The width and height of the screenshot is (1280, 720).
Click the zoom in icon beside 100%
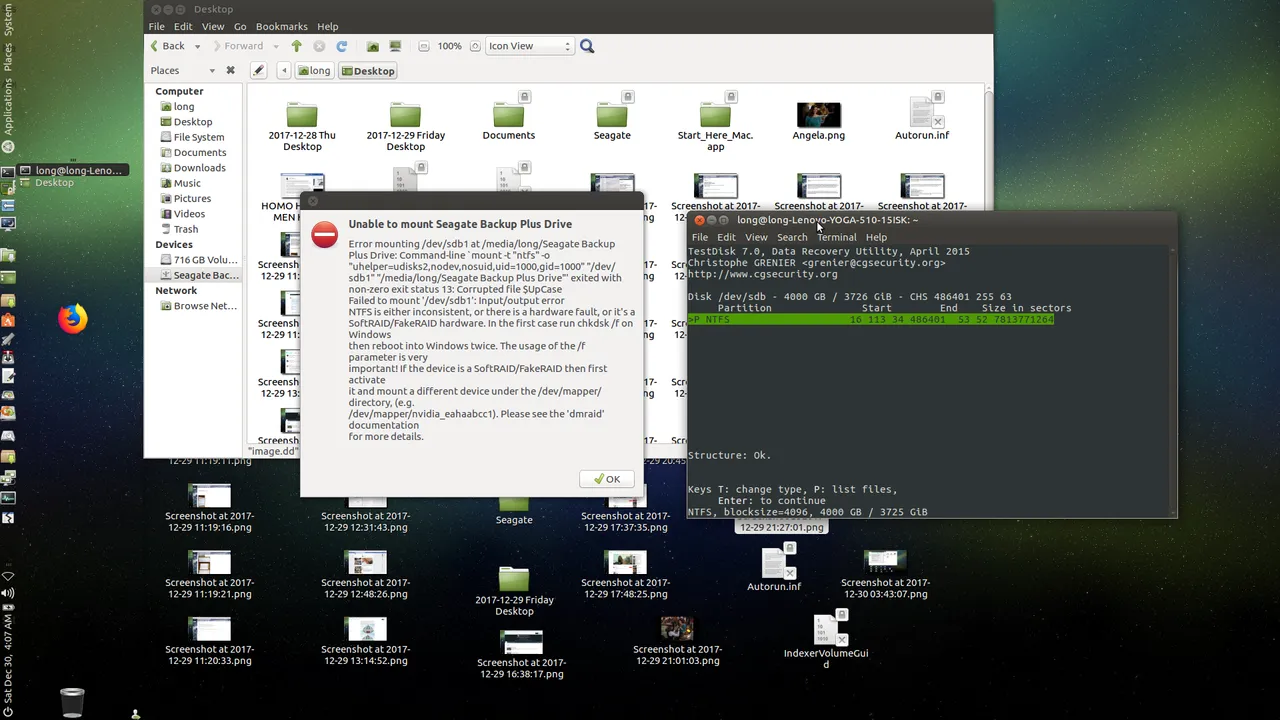pos(473,46)
